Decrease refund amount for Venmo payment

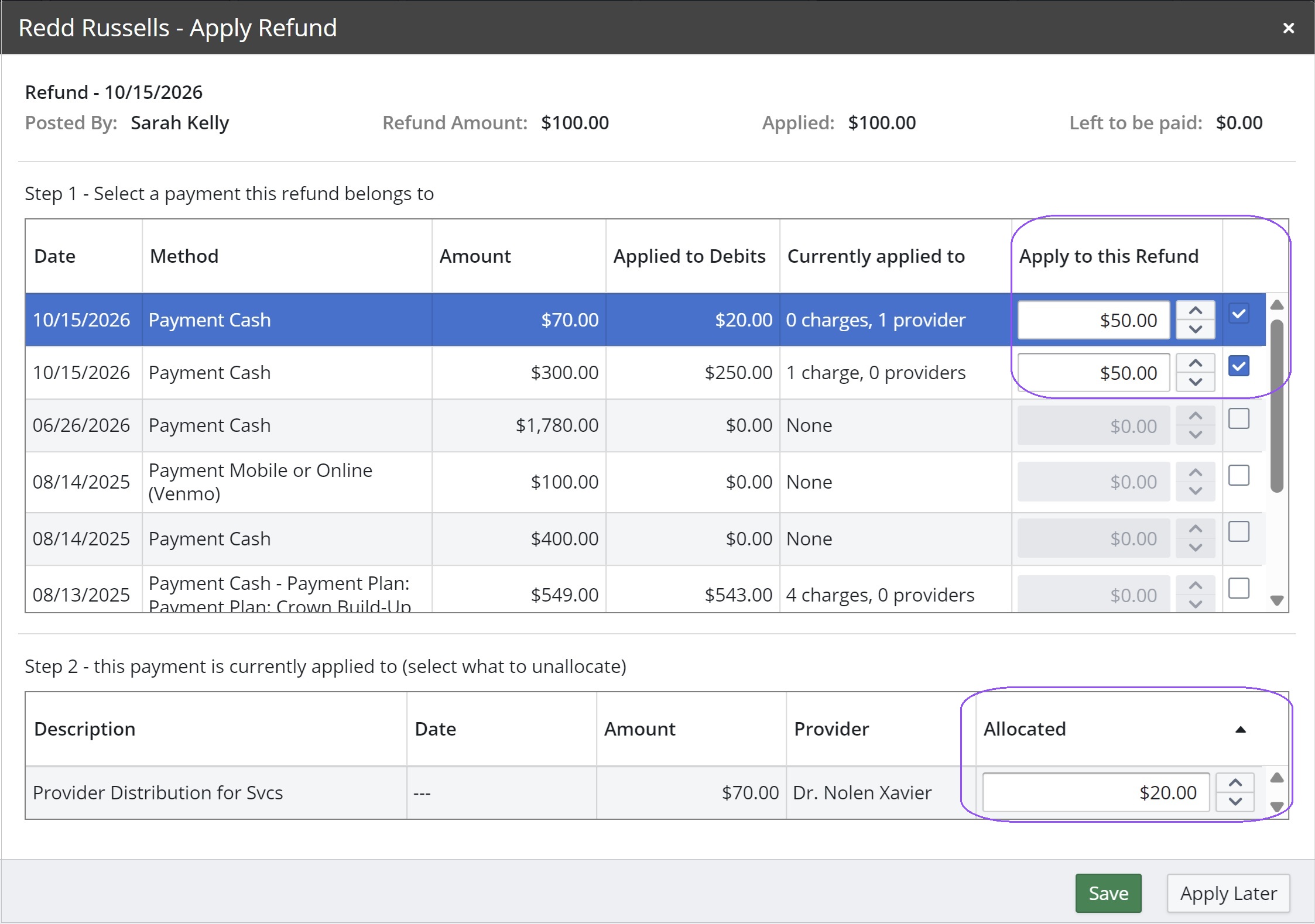click(x=1196, y=491)
